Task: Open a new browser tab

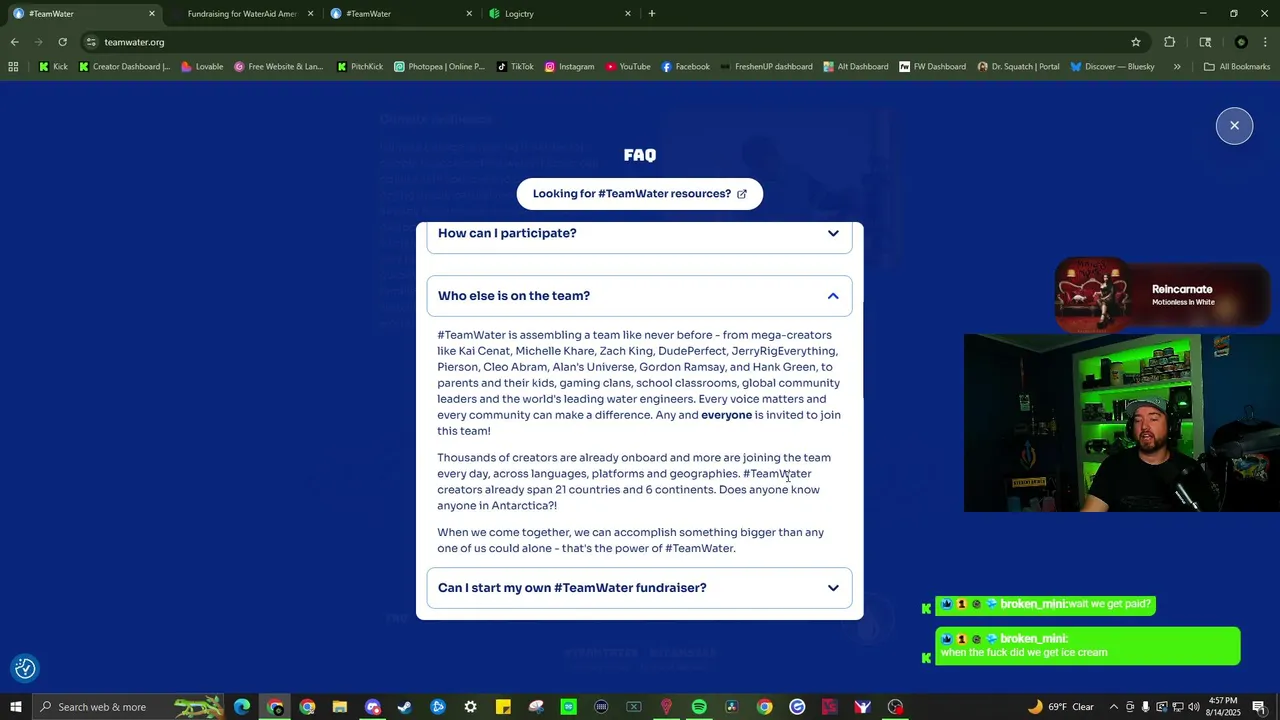Action: click(652, 13)
